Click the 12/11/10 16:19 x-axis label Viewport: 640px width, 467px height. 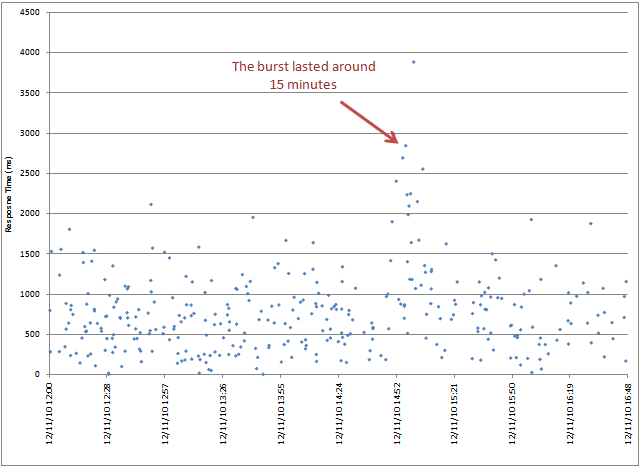point(570,411)
